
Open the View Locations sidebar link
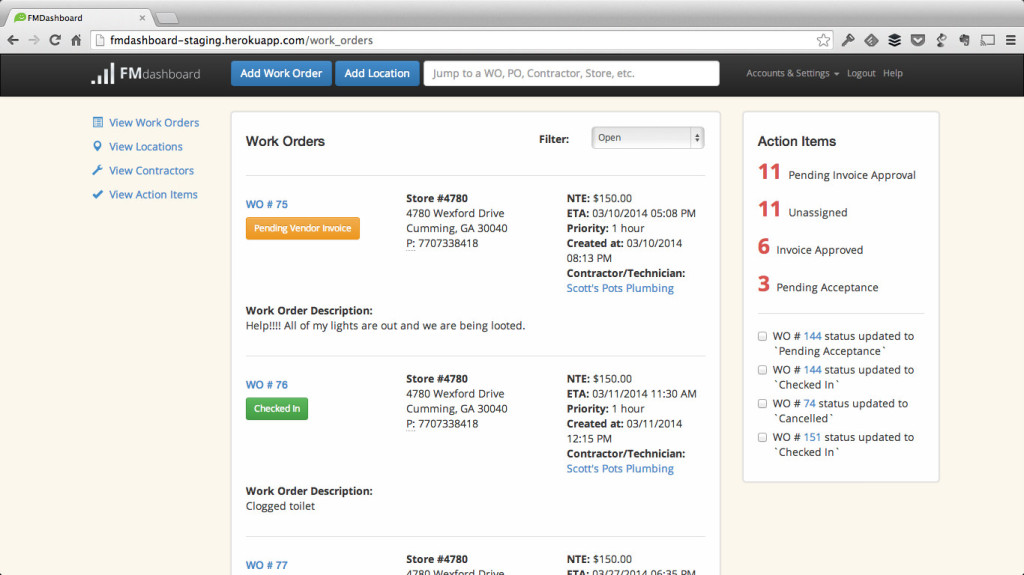tap(146, 146)
